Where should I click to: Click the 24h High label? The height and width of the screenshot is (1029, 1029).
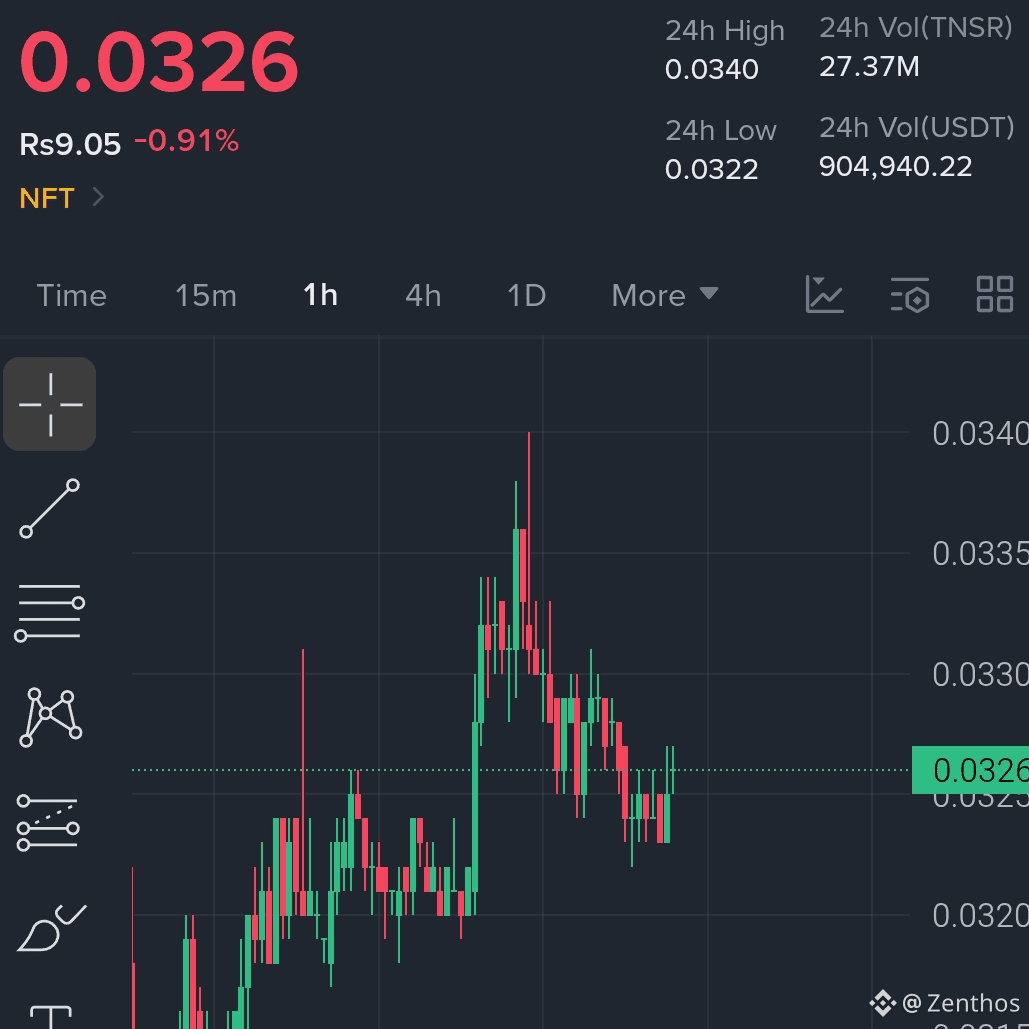click(x=725, y=31)
